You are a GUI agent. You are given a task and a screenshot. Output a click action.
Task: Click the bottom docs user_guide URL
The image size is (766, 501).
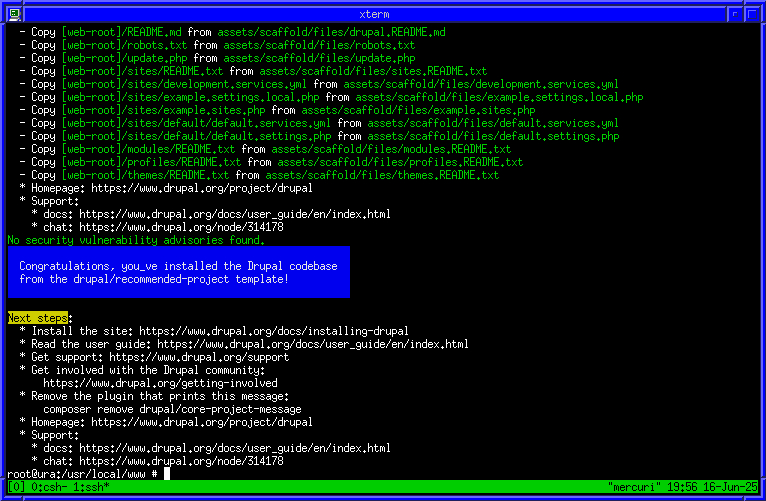234,448
